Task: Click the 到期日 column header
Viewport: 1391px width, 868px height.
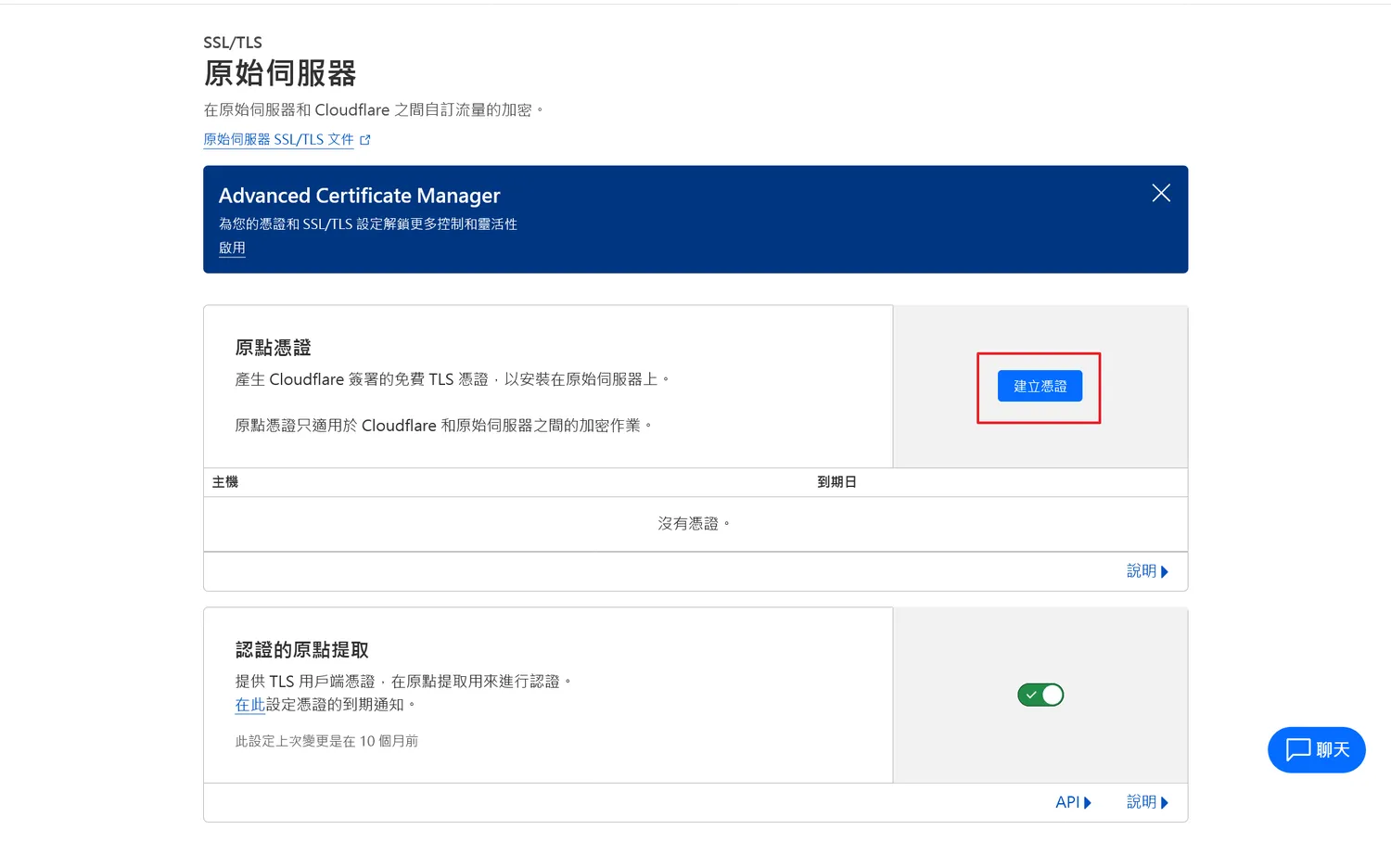Action: point(836,482)
